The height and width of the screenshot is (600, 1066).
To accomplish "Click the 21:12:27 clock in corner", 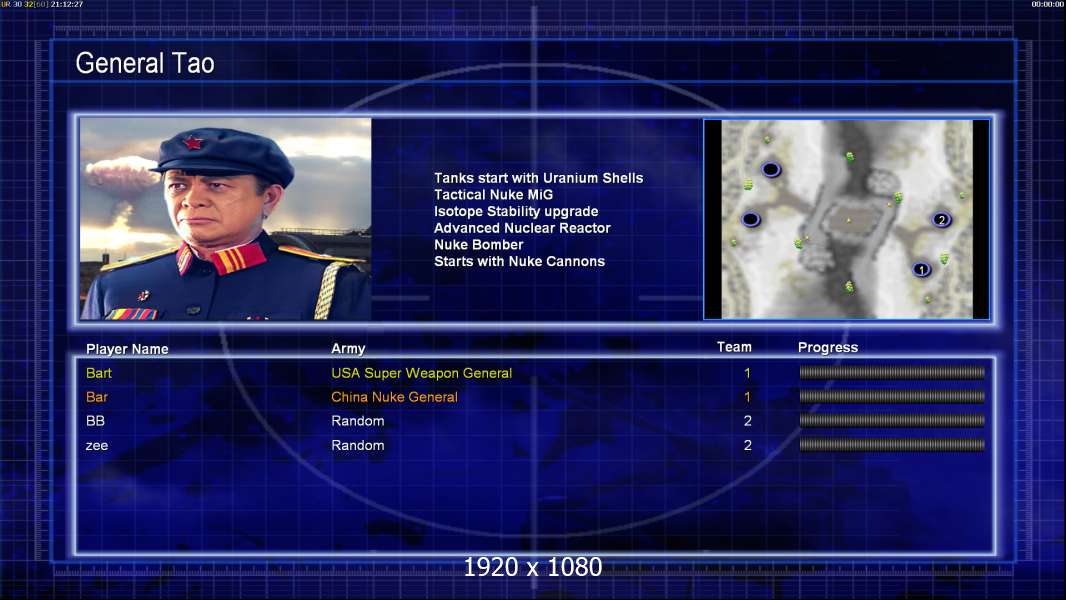I will [67, 4].
